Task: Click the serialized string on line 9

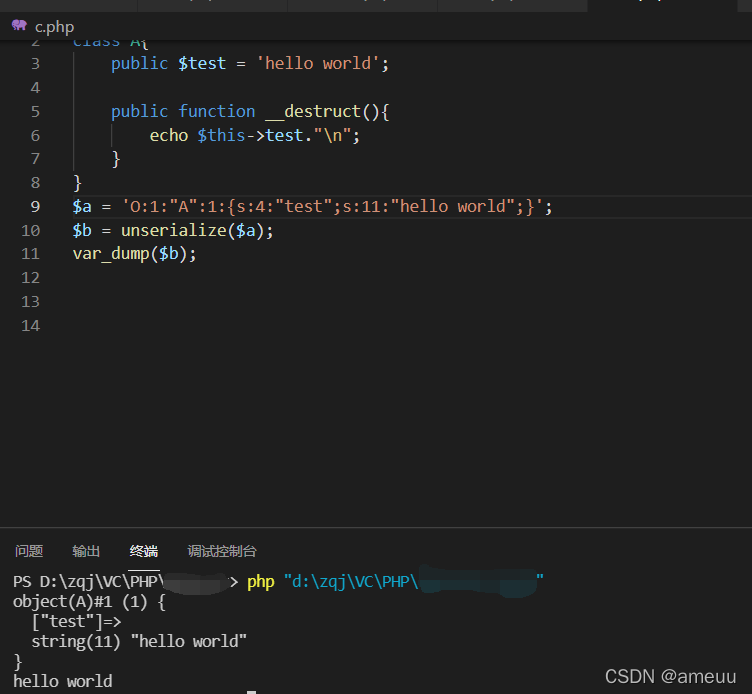Action: click(x=332, y=207)
